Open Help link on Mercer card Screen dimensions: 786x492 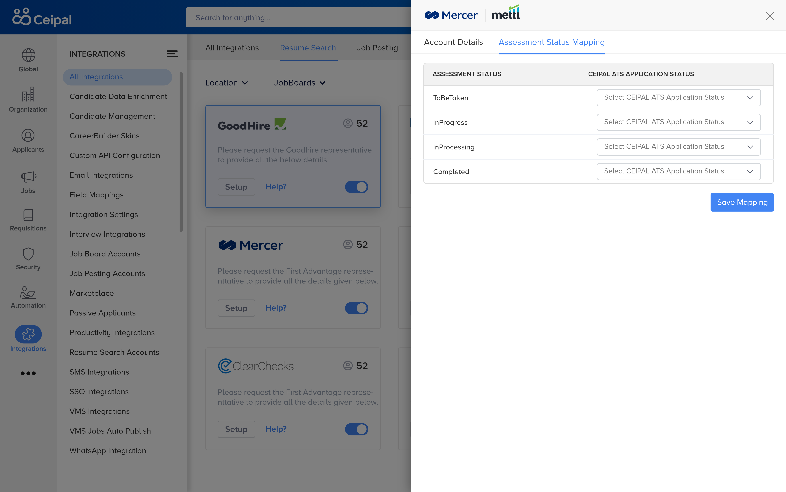tap(276, 308)
